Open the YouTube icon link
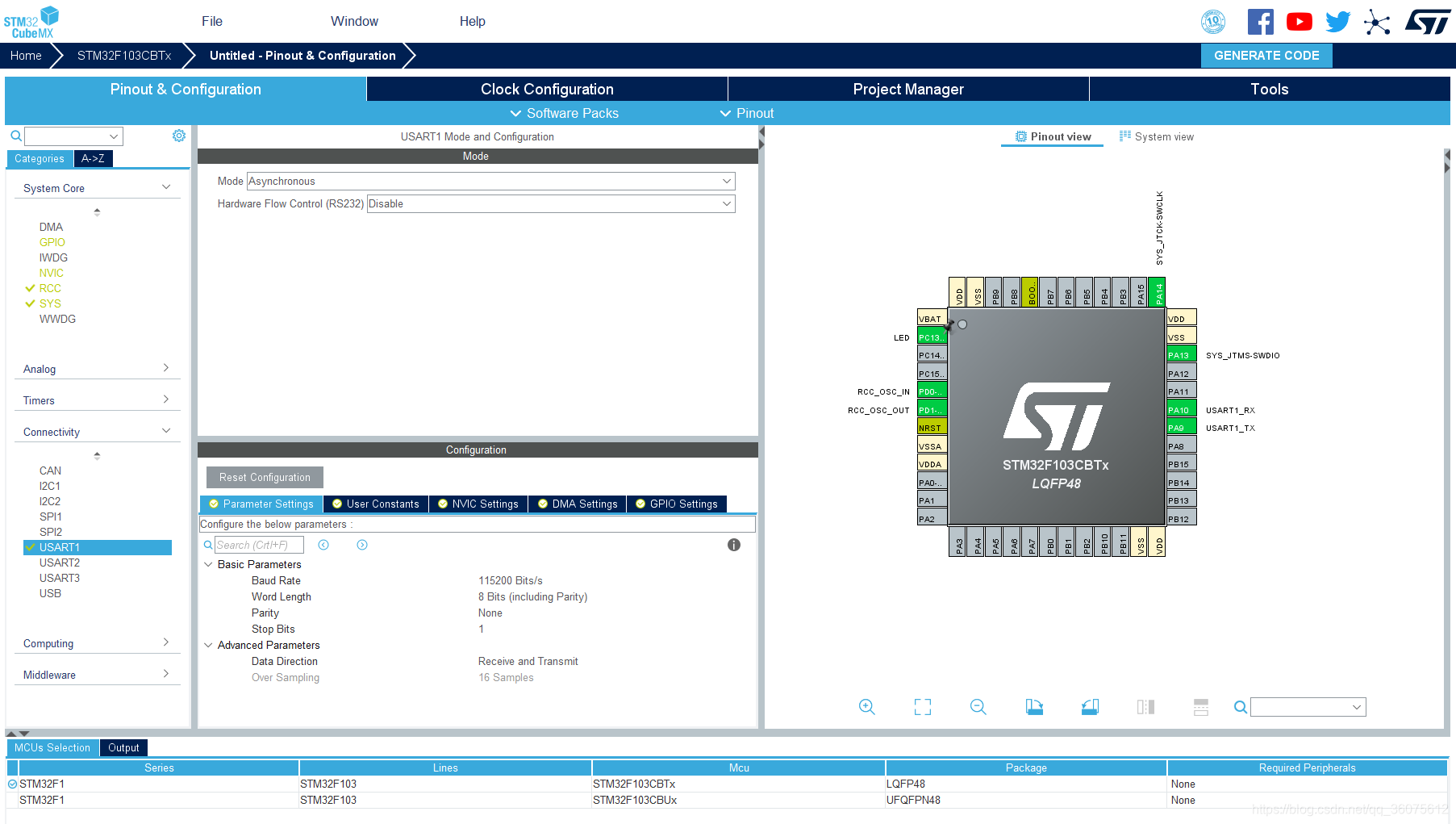 coord(1299,22)
